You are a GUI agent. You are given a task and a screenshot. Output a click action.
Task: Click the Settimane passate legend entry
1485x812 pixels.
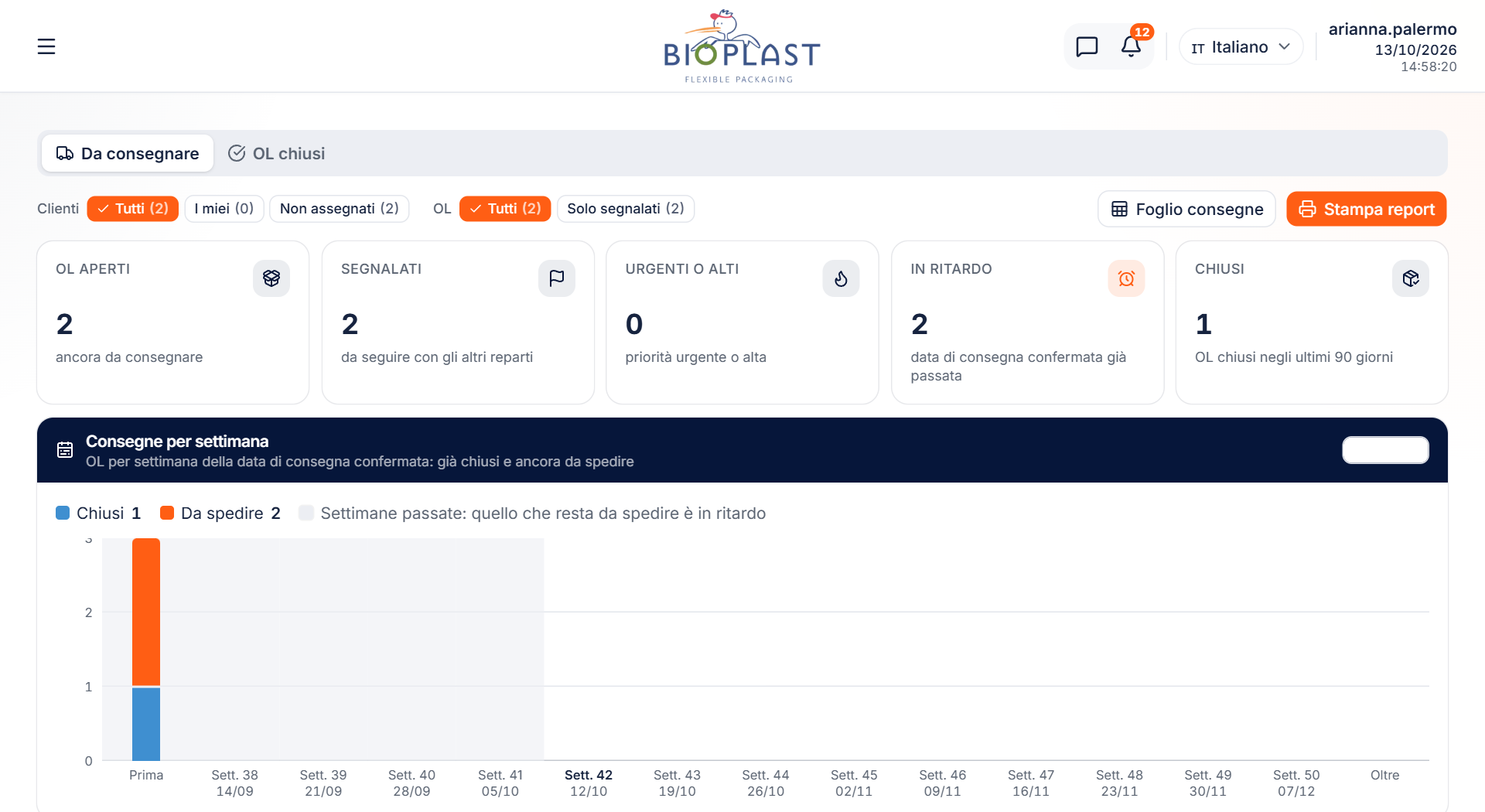point(532,513)
